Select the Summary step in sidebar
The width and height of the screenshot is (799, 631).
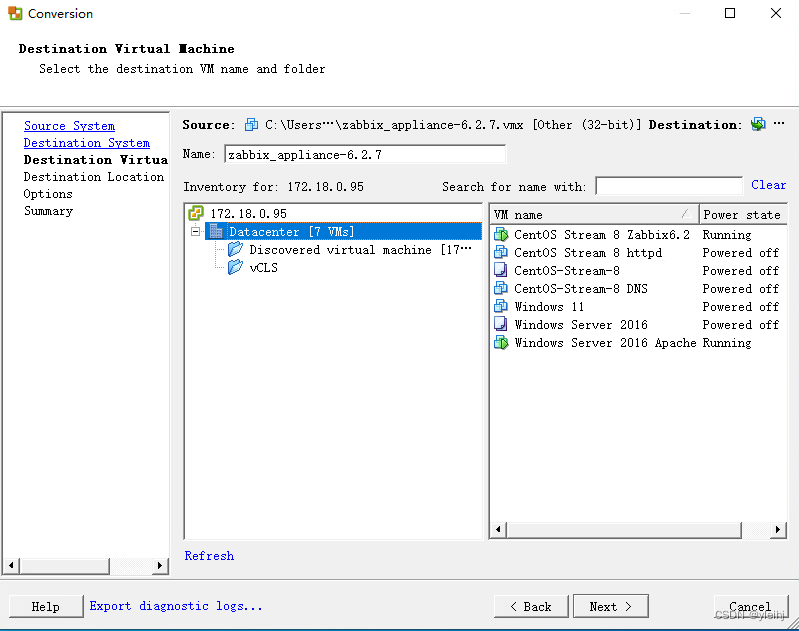coord(48,211)
